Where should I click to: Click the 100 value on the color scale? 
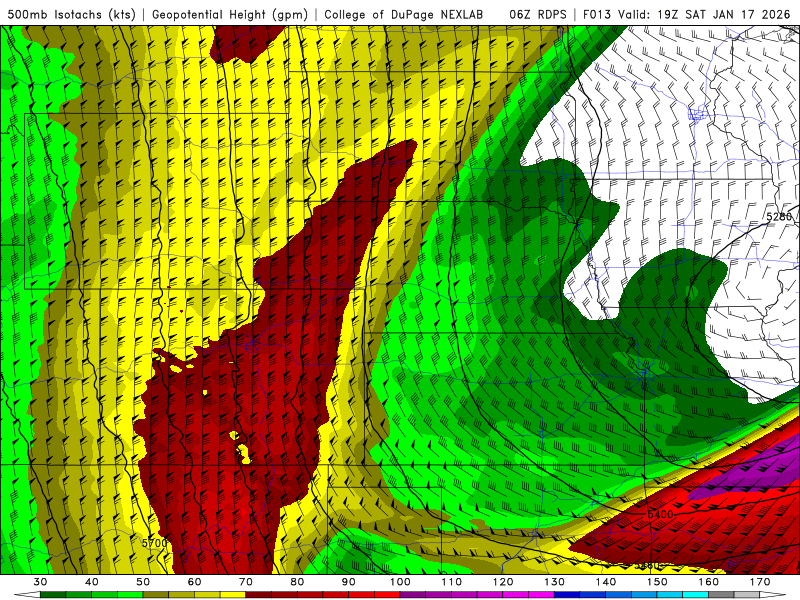point(400,582)
